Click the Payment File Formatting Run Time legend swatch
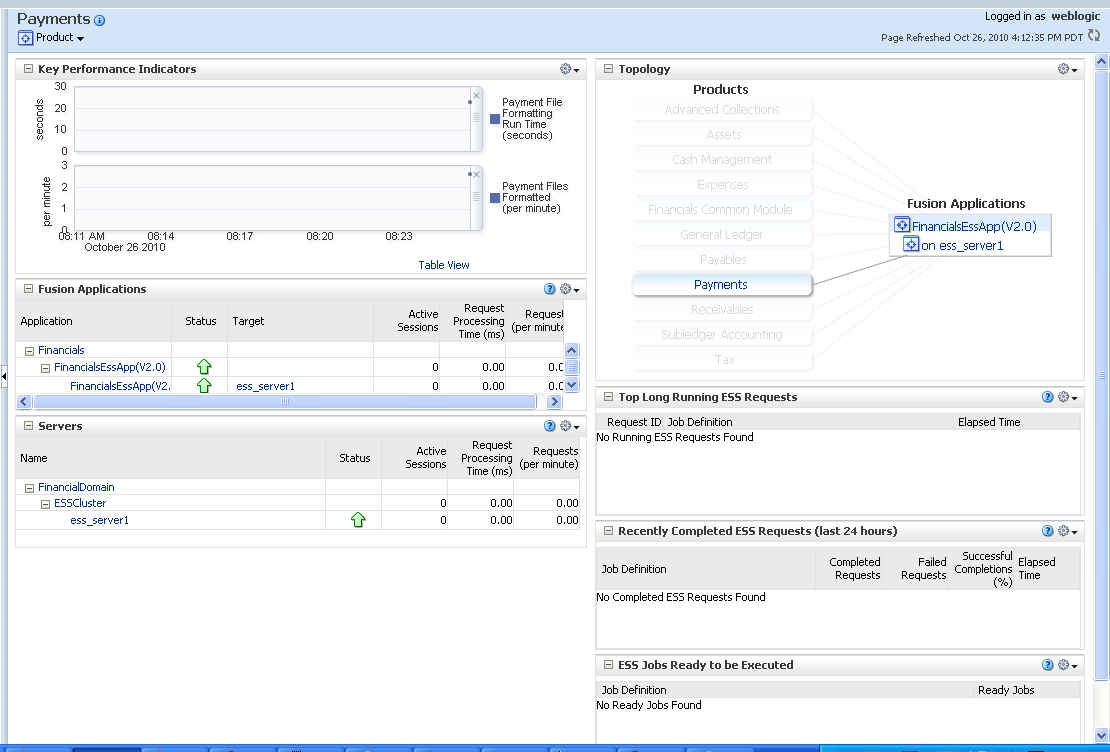 click(x=495, y=119)
